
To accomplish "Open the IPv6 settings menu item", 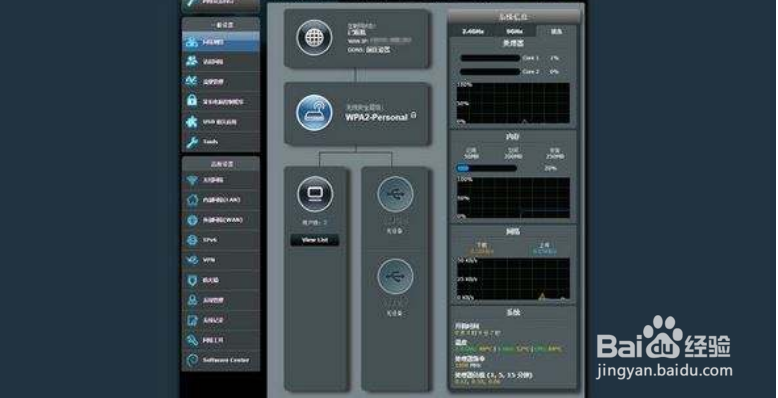I will tap(221, 240).
